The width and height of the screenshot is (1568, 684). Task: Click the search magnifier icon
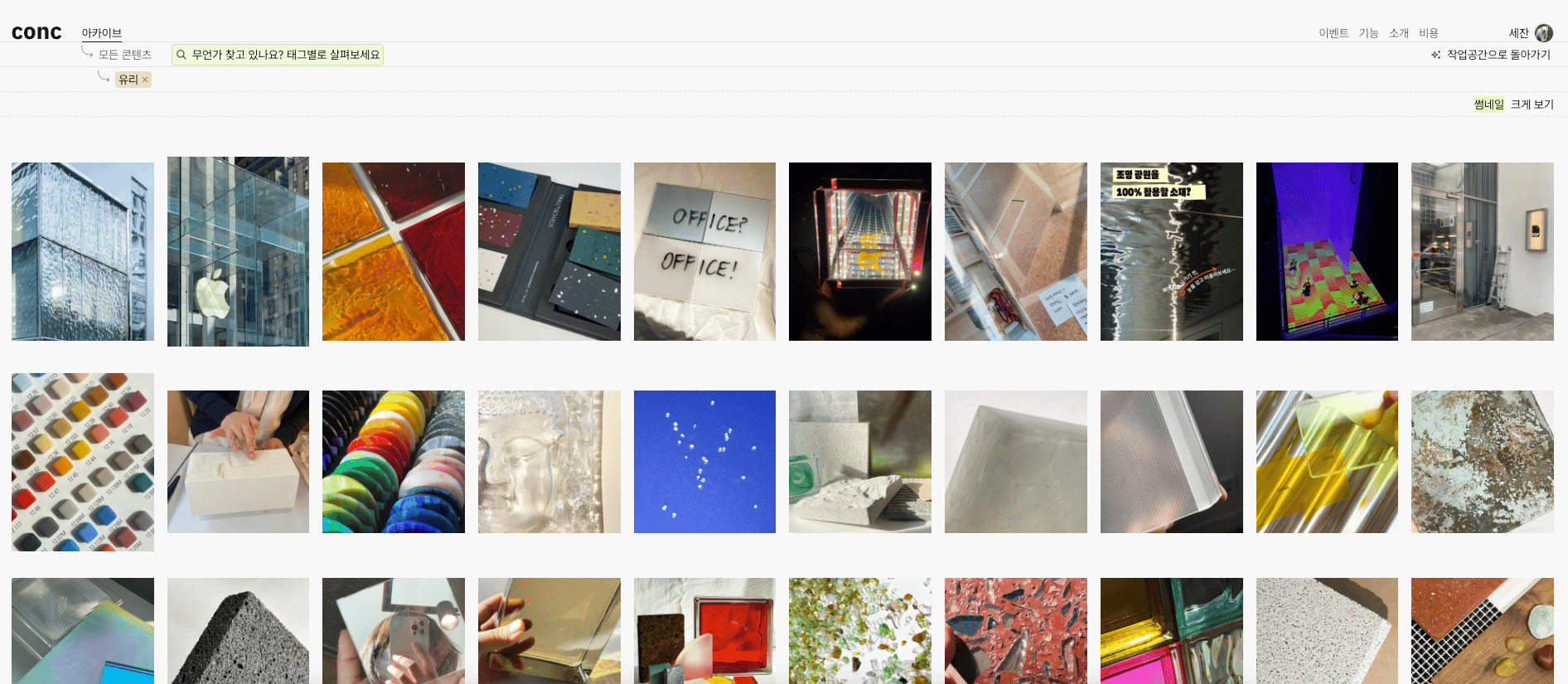(x=181, y=55)
